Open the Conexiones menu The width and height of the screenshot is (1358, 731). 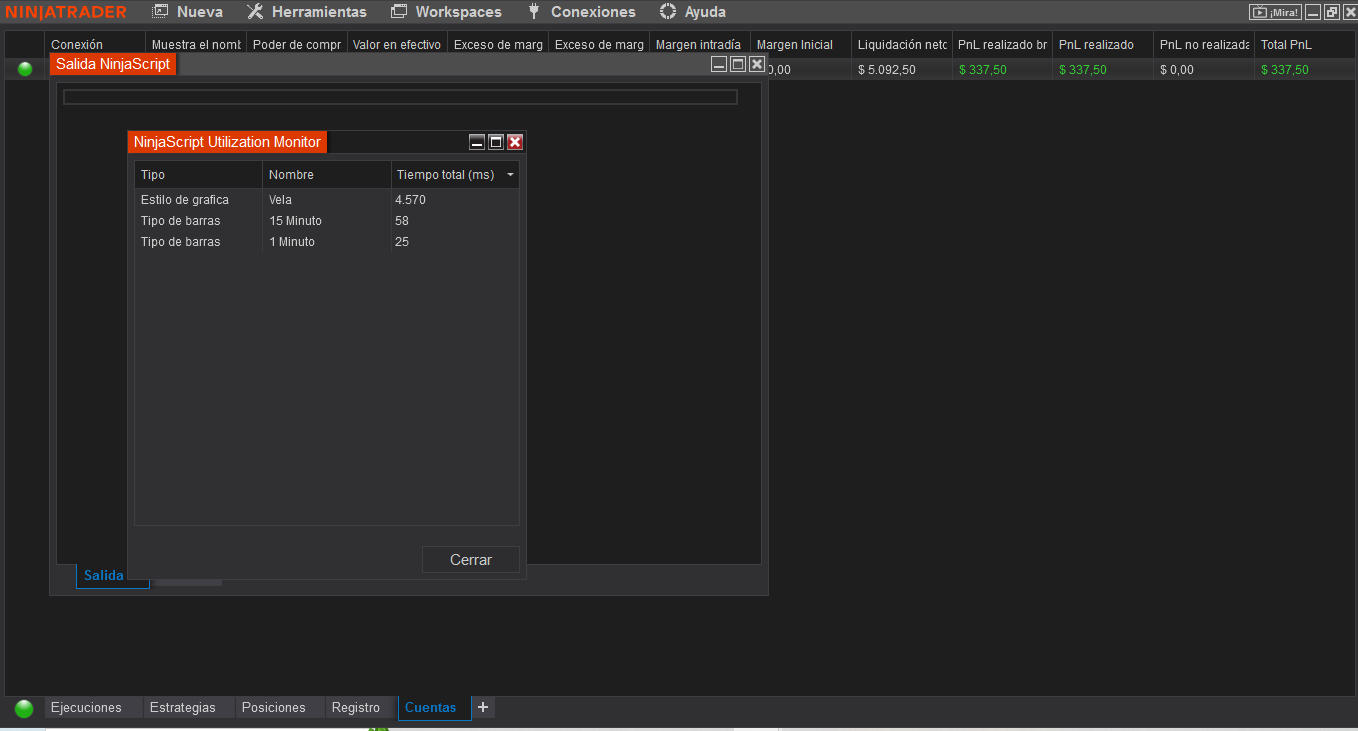pos(581,12)
